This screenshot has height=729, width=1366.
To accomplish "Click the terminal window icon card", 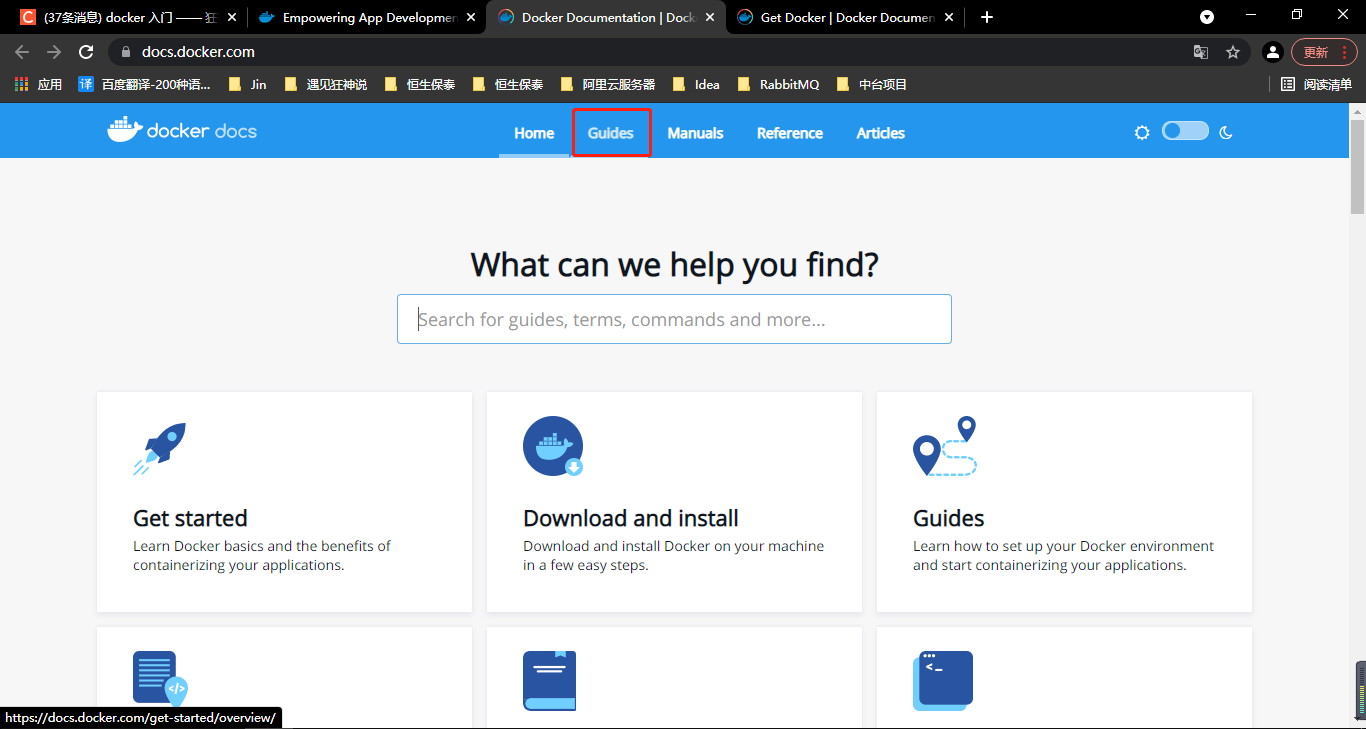I will coord(943,681).
